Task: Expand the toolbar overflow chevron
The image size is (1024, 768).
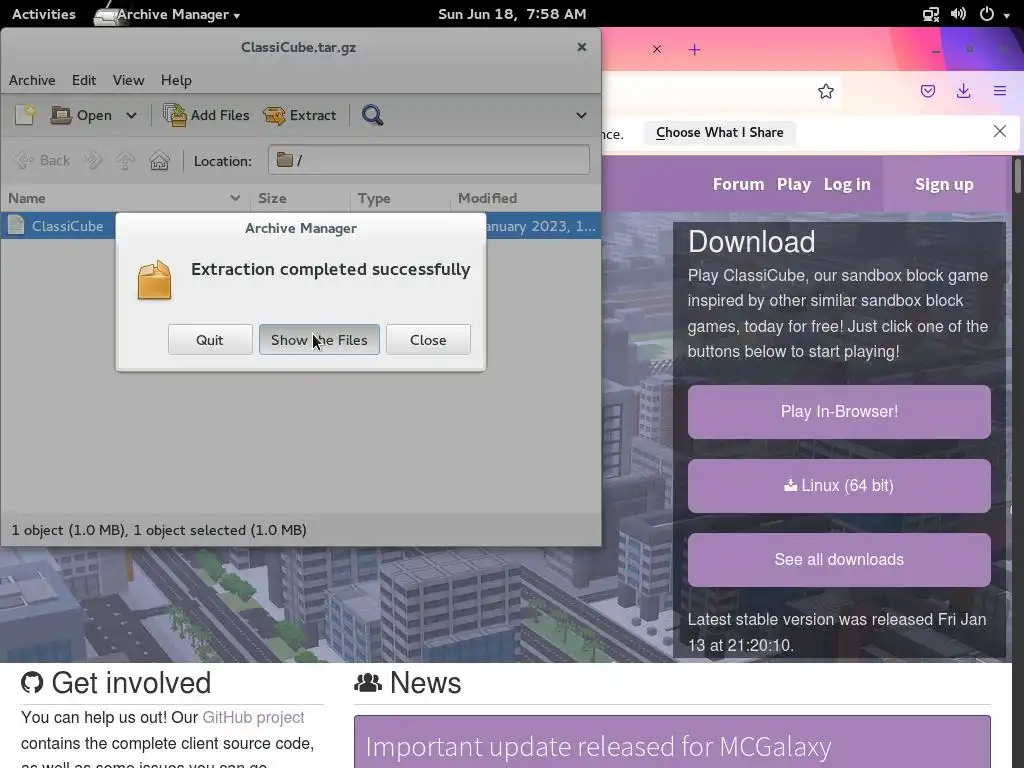Action: (581, 115)
